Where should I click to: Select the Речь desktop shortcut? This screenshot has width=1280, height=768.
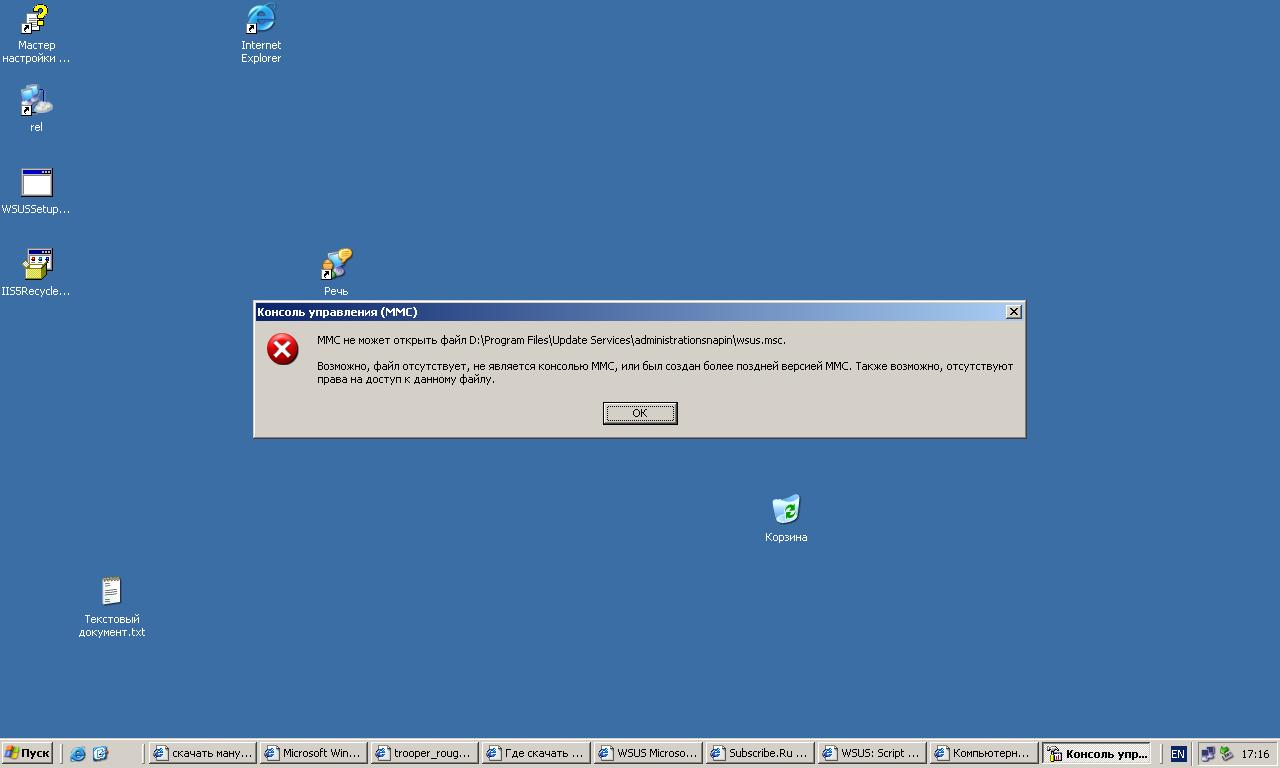tap(336, 265)
